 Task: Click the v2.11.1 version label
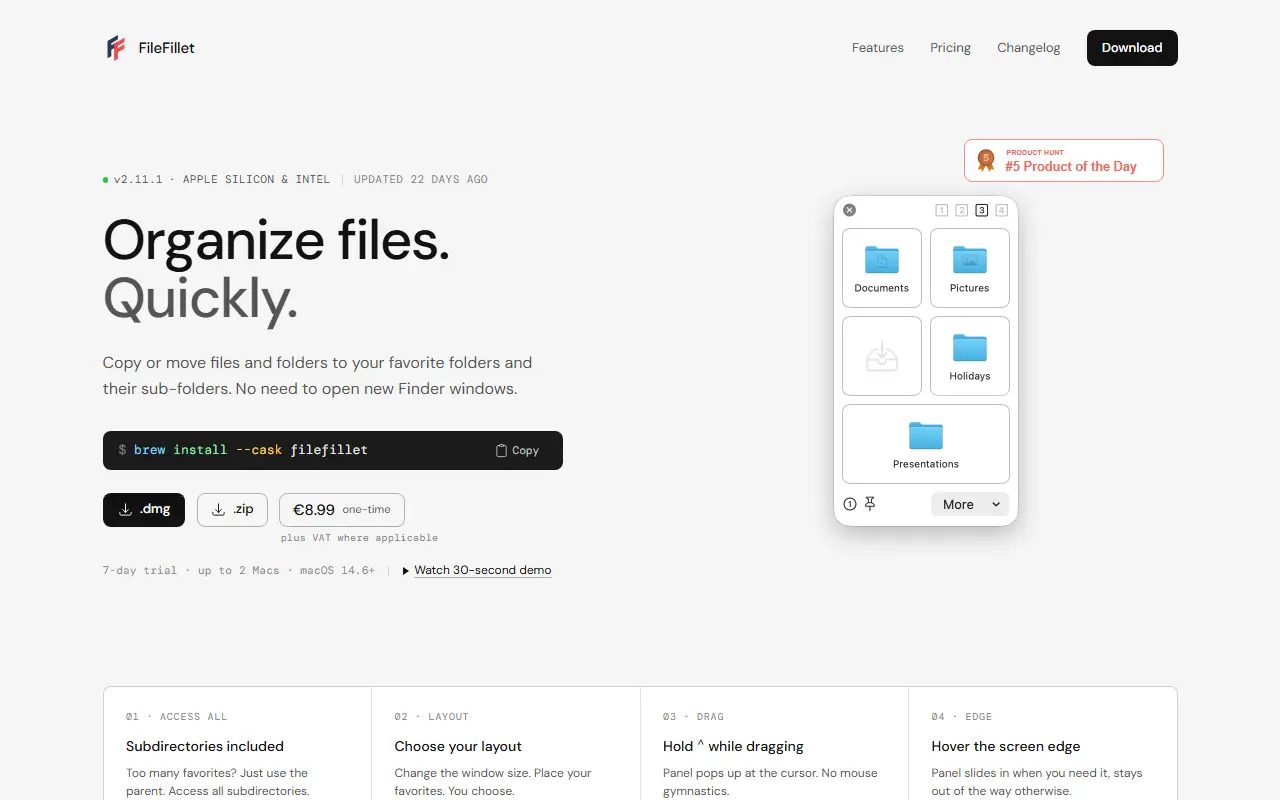point(139,180)
